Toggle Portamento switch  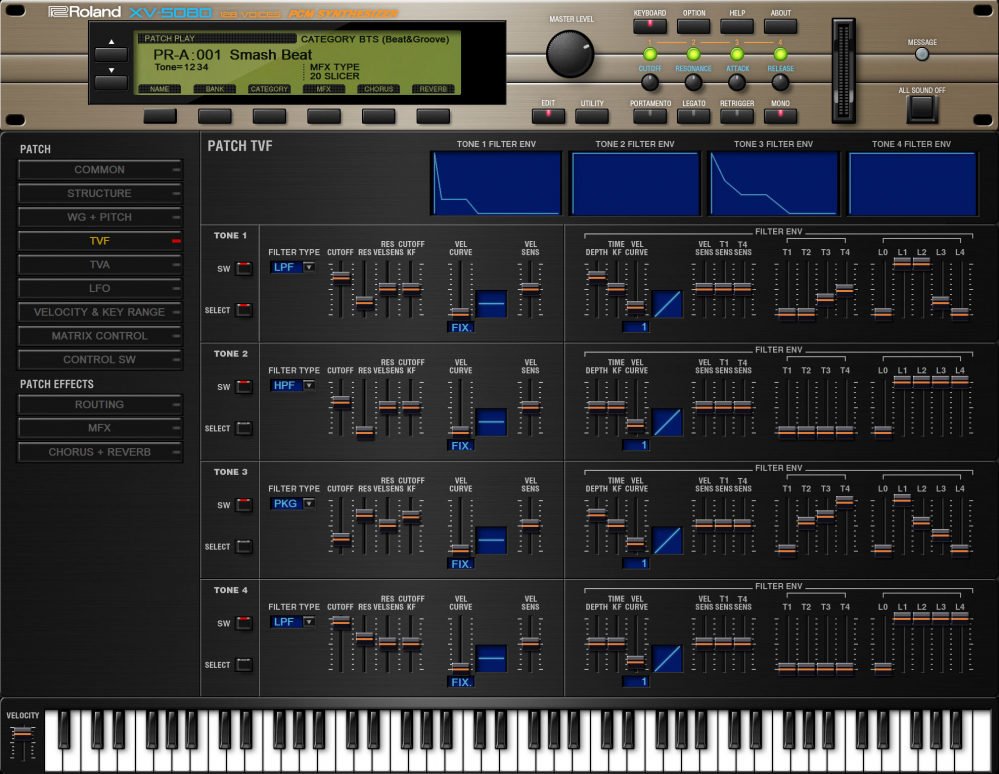(x=650, y=116)
